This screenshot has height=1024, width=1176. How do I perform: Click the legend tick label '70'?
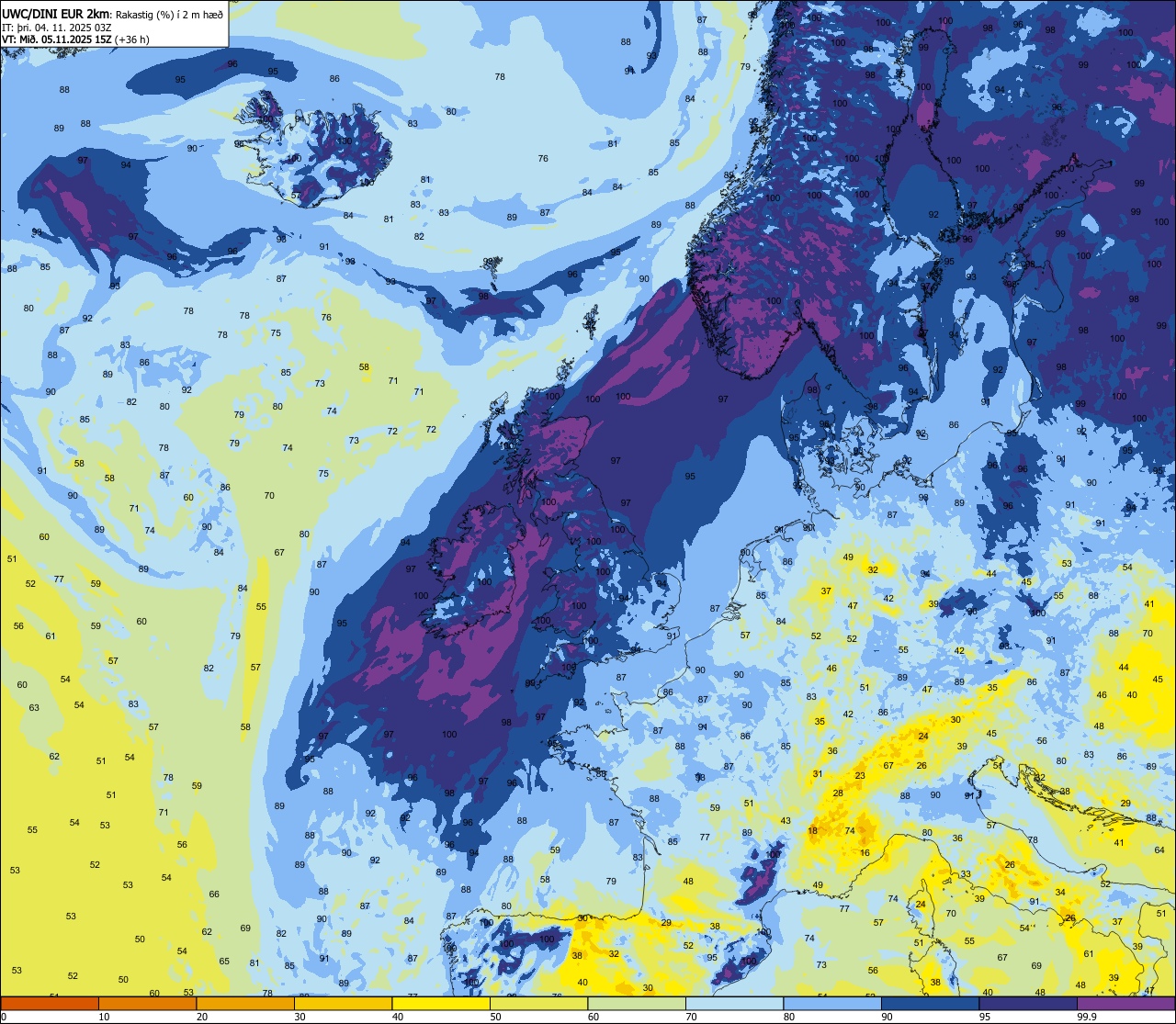click(691, 1017)
